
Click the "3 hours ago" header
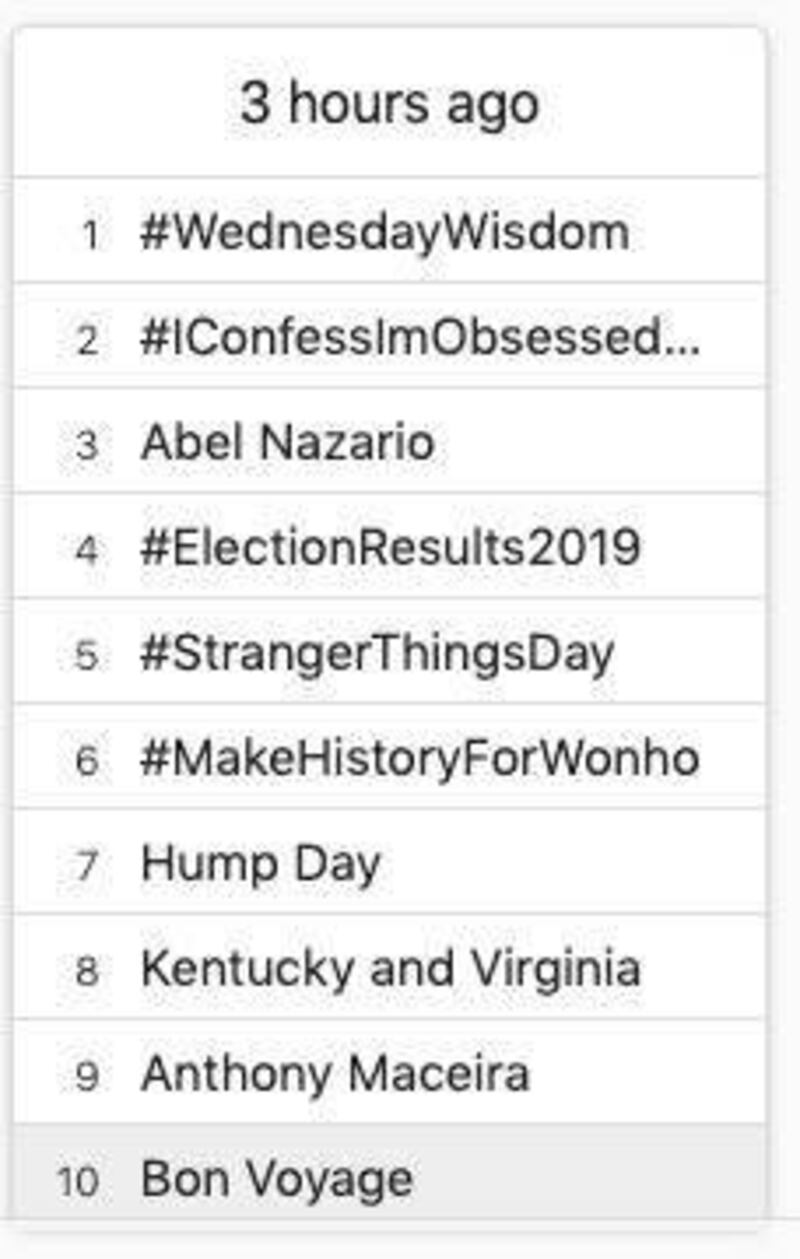click(389, 104)
